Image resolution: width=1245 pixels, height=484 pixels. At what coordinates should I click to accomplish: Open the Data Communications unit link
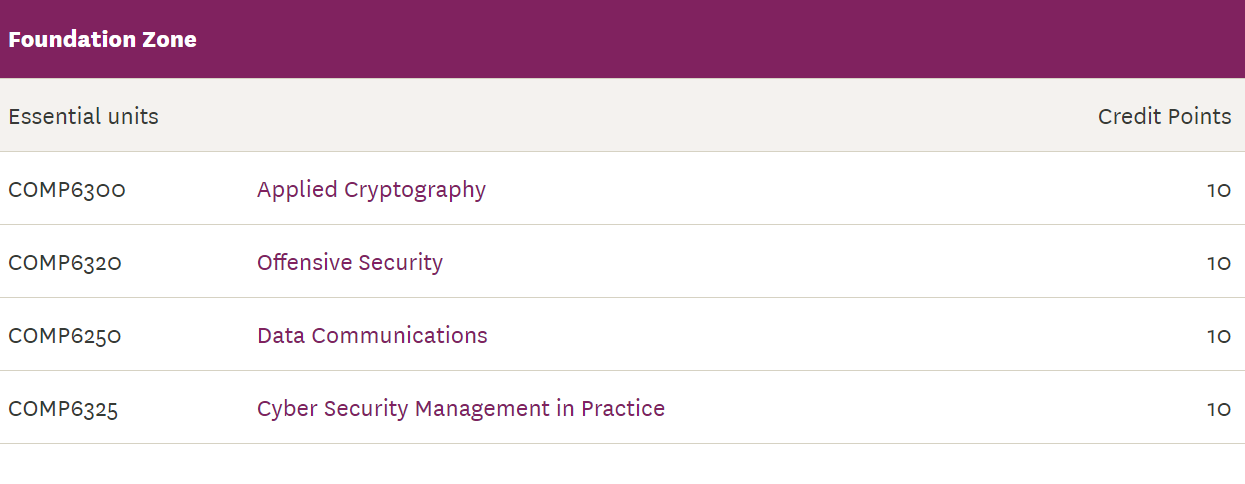point(372,336)
